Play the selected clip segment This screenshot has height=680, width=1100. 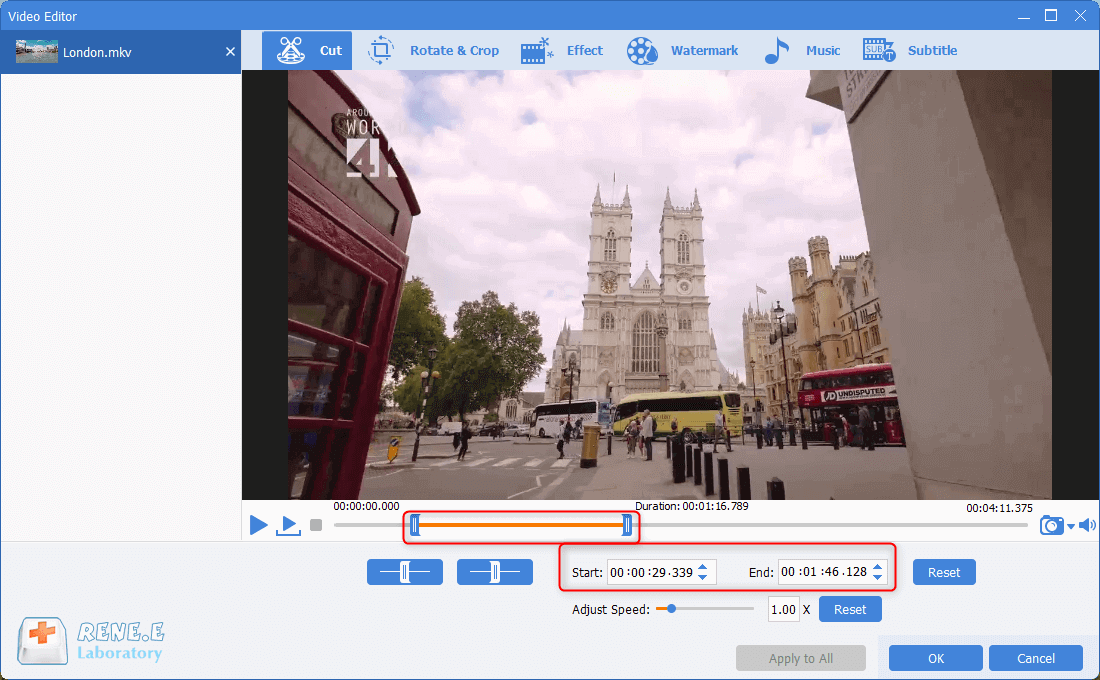tap(288, 525)
